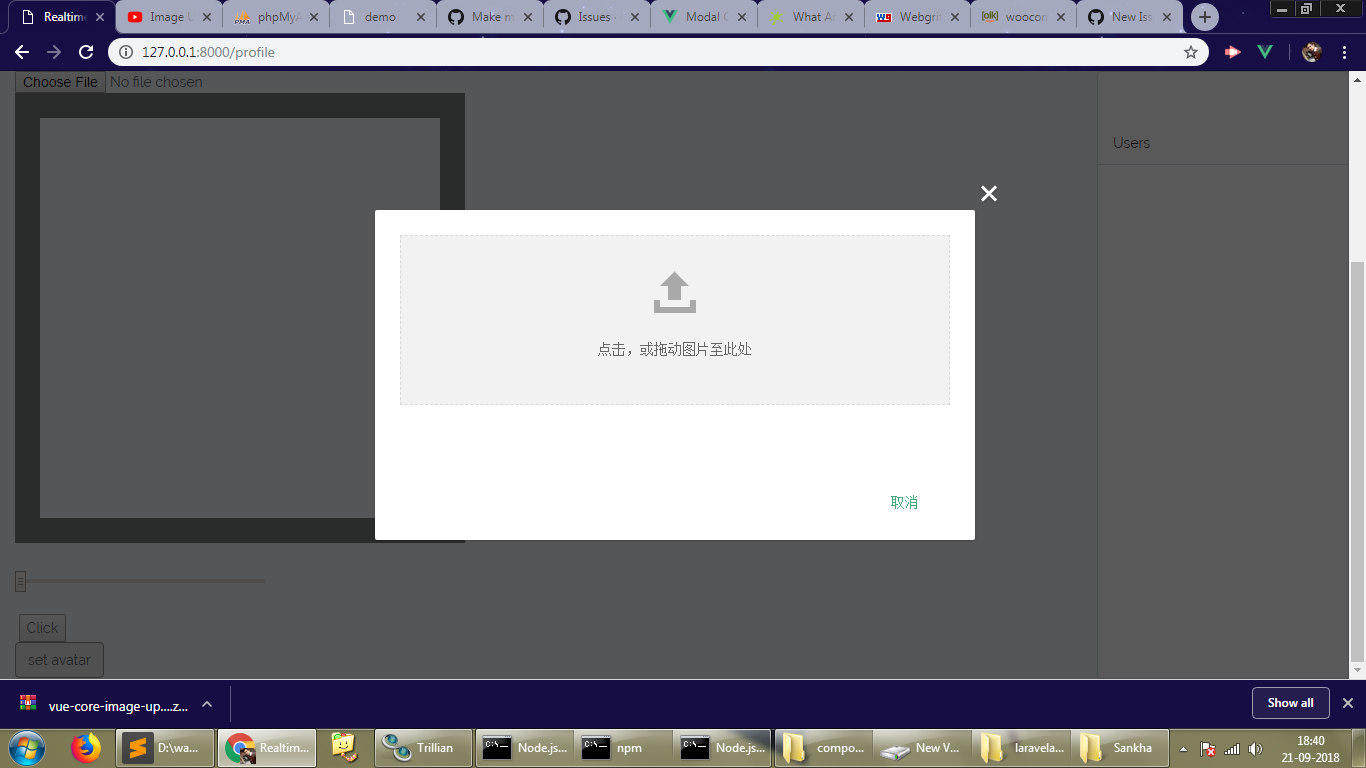The image size is (1366, 768).
Task: Open the compo... folder in the taskbar
Action: click(x=824, y=747)
